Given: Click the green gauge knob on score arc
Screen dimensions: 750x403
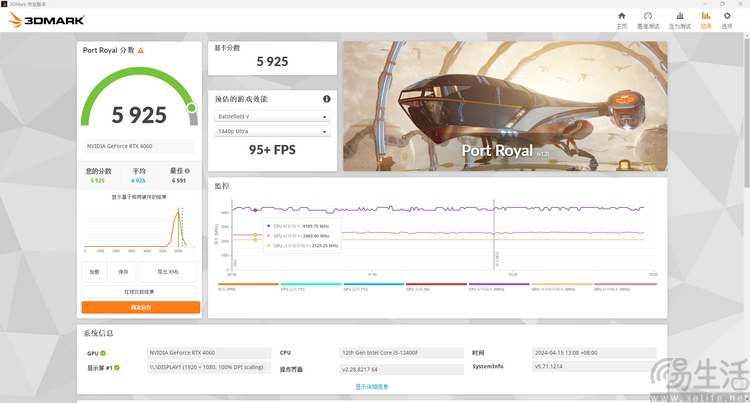Looking at the screenshot, I should 192,108.
